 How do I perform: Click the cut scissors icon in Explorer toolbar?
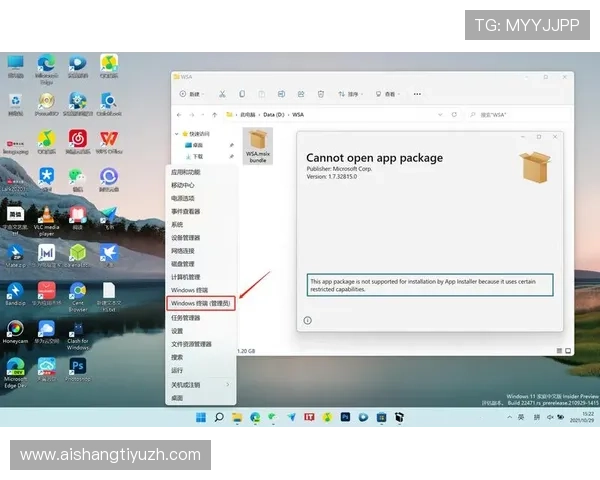[221, 94]
